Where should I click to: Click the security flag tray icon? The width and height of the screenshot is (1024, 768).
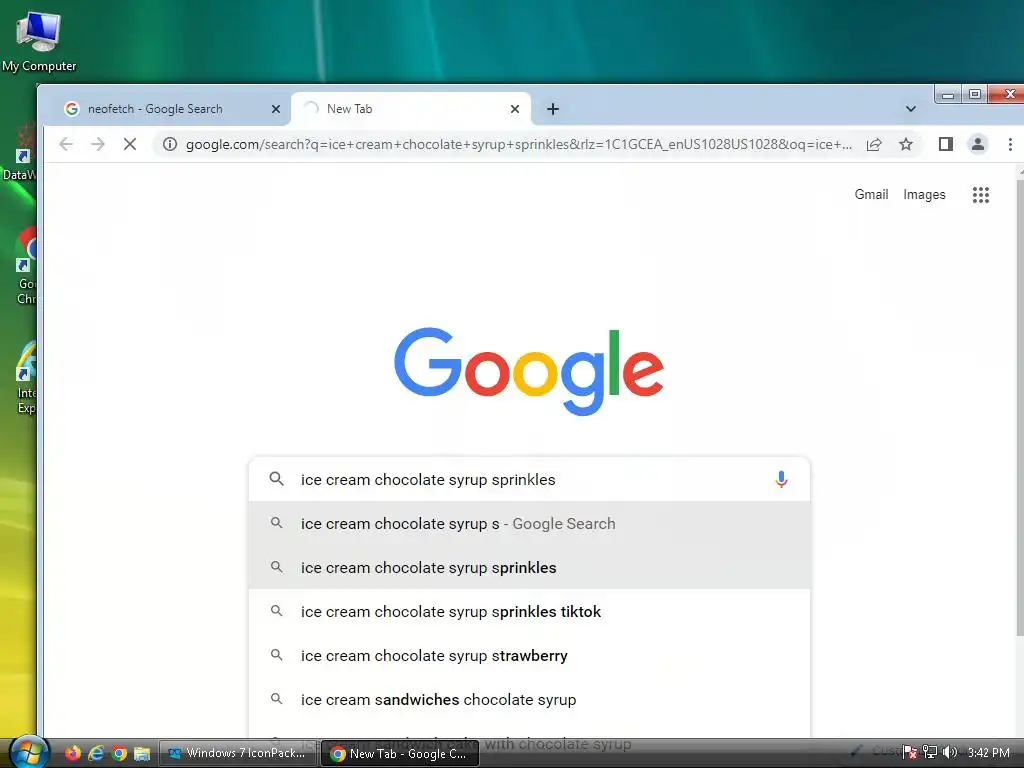(910, 753)
